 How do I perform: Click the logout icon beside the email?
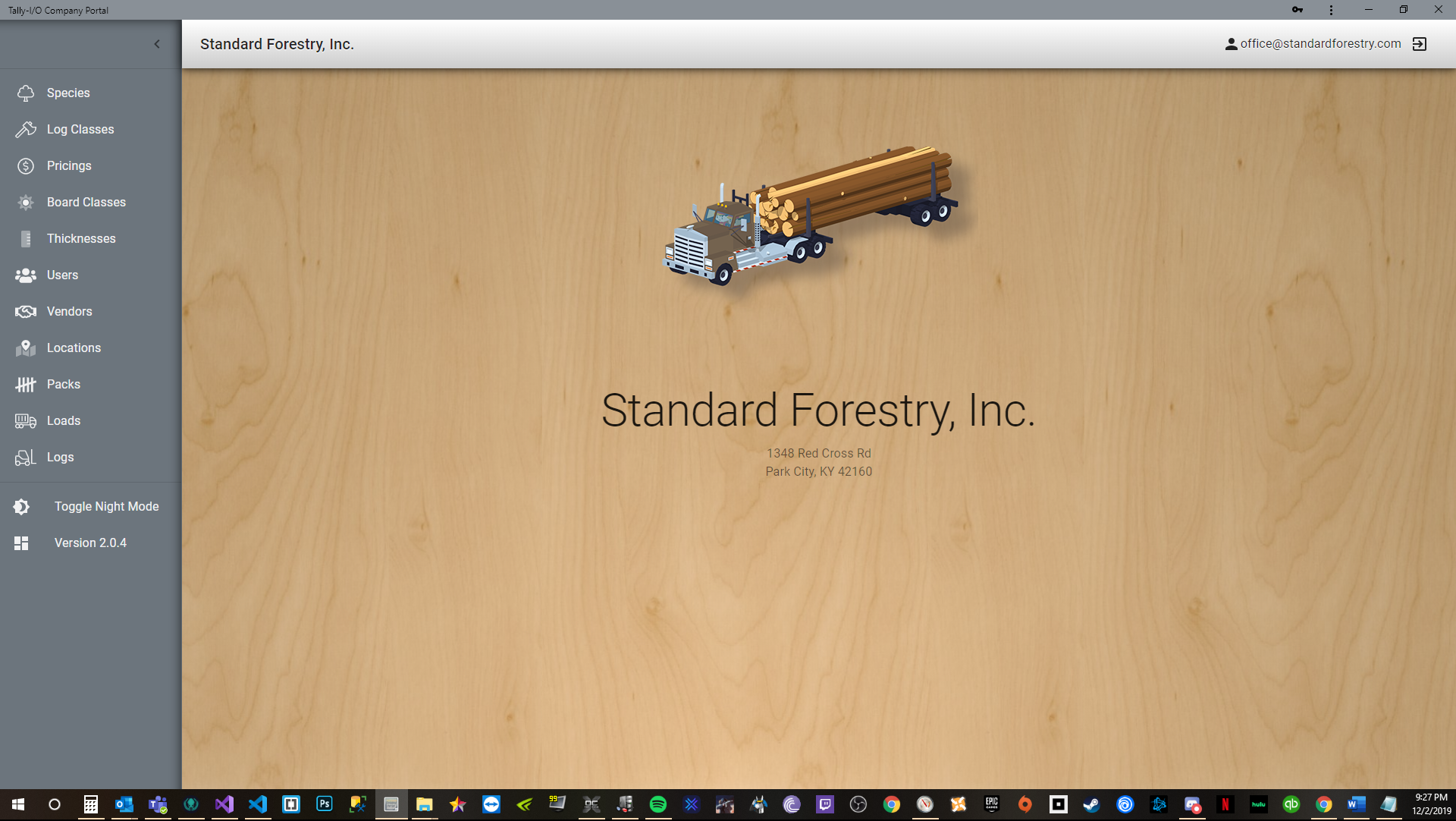click(1420, 44)
